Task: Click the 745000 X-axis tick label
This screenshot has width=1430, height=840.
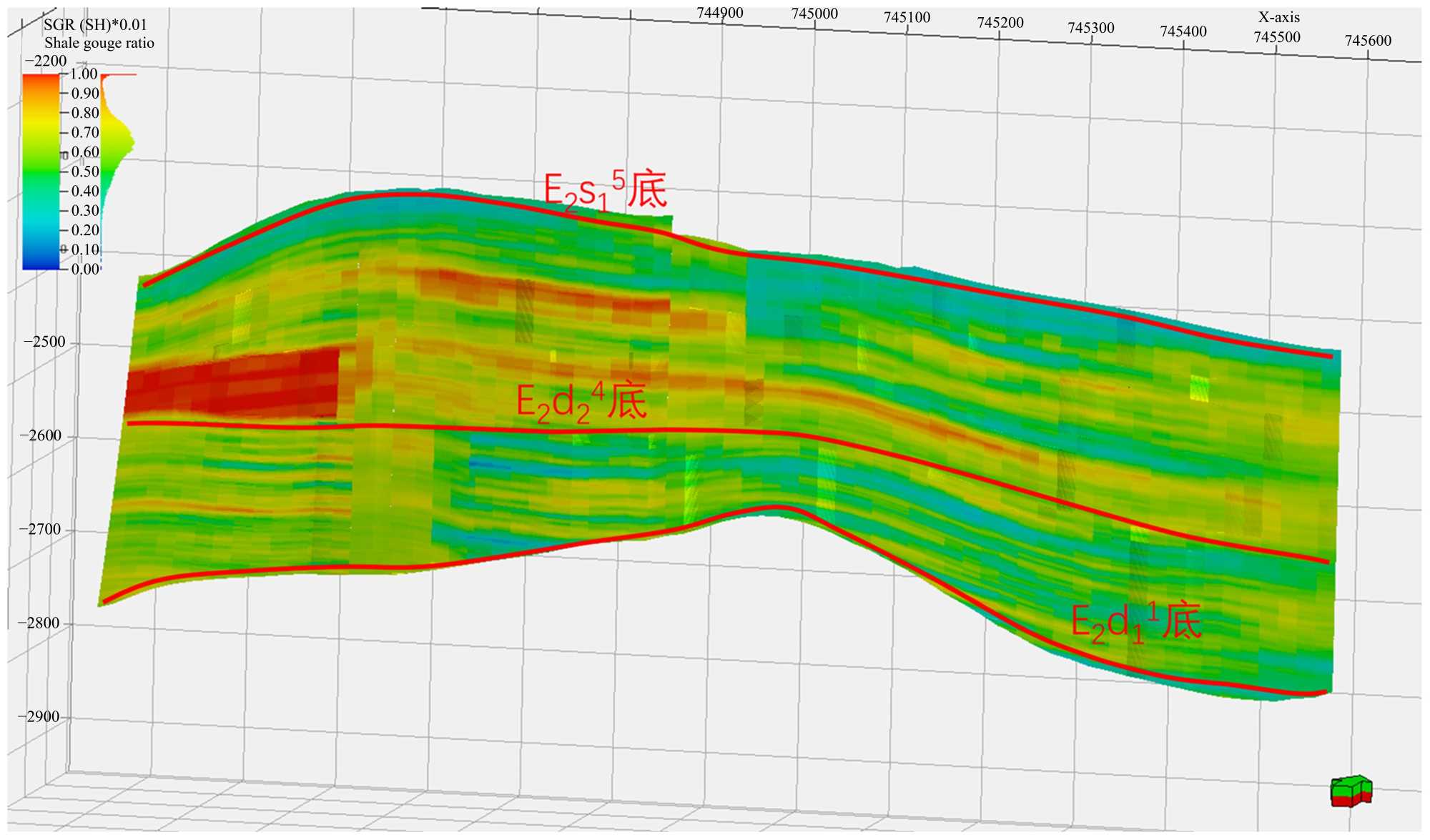Action: 814,14
